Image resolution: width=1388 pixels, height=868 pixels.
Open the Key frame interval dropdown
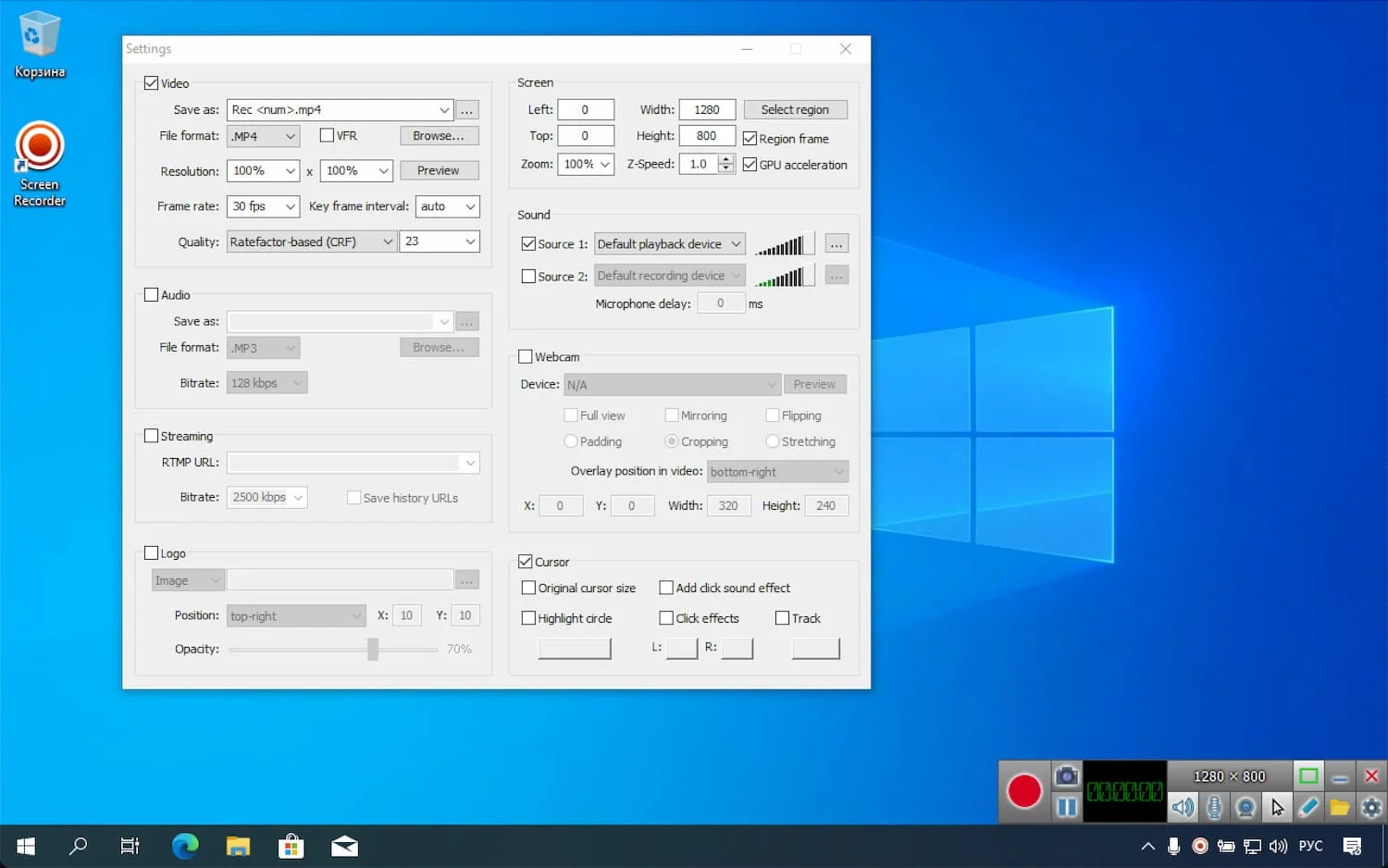[448, 206]
